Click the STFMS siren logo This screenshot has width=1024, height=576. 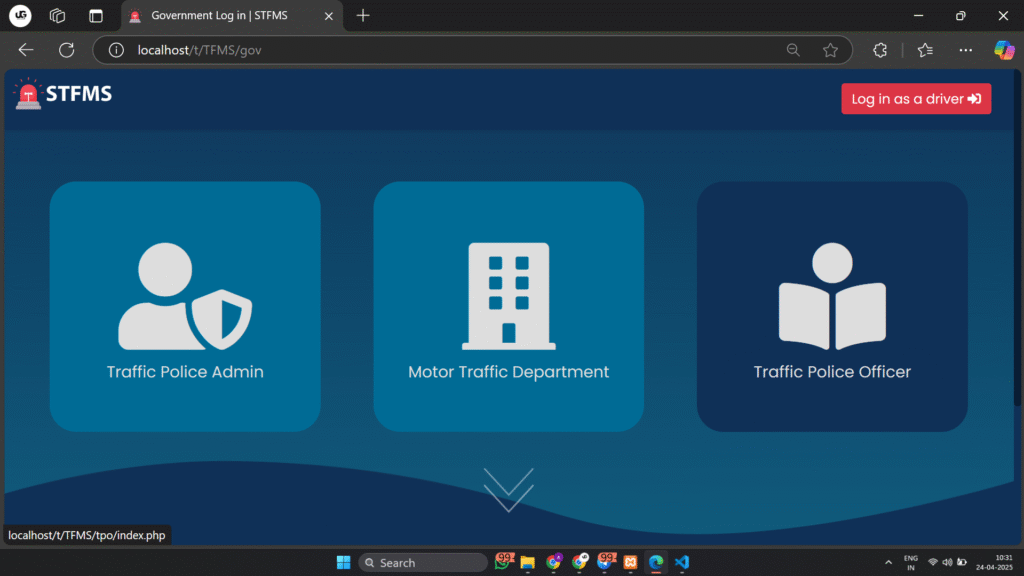[x=28, y=94]
